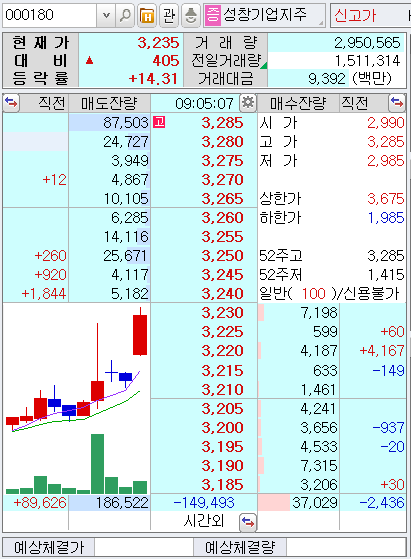This screenshot has height=559, width=411.
Task: Expand the stock code dropdown arrow
Action: (106, 15)
